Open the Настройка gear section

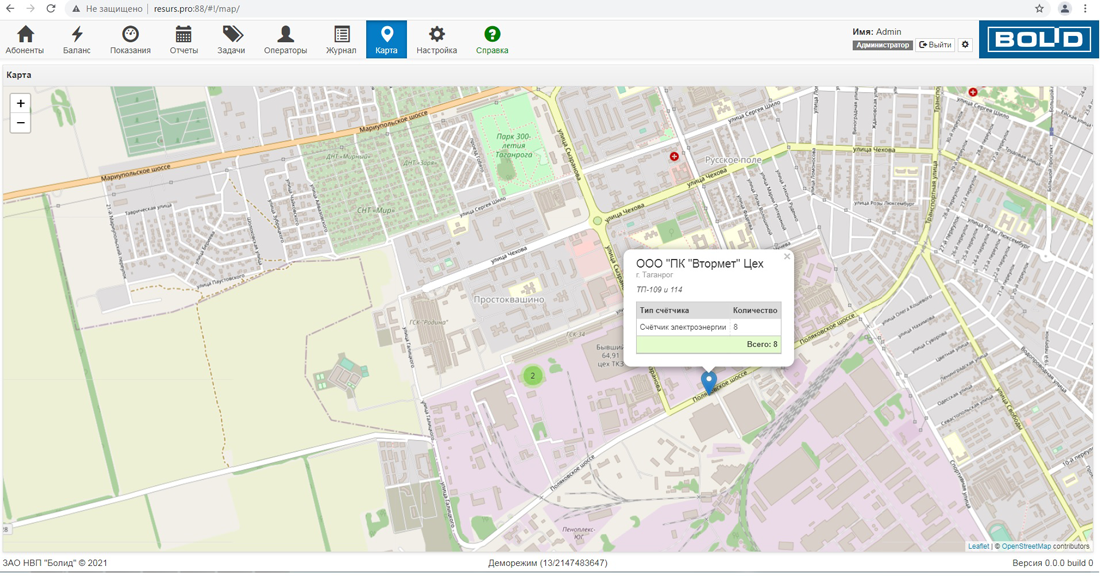point(437,40)
